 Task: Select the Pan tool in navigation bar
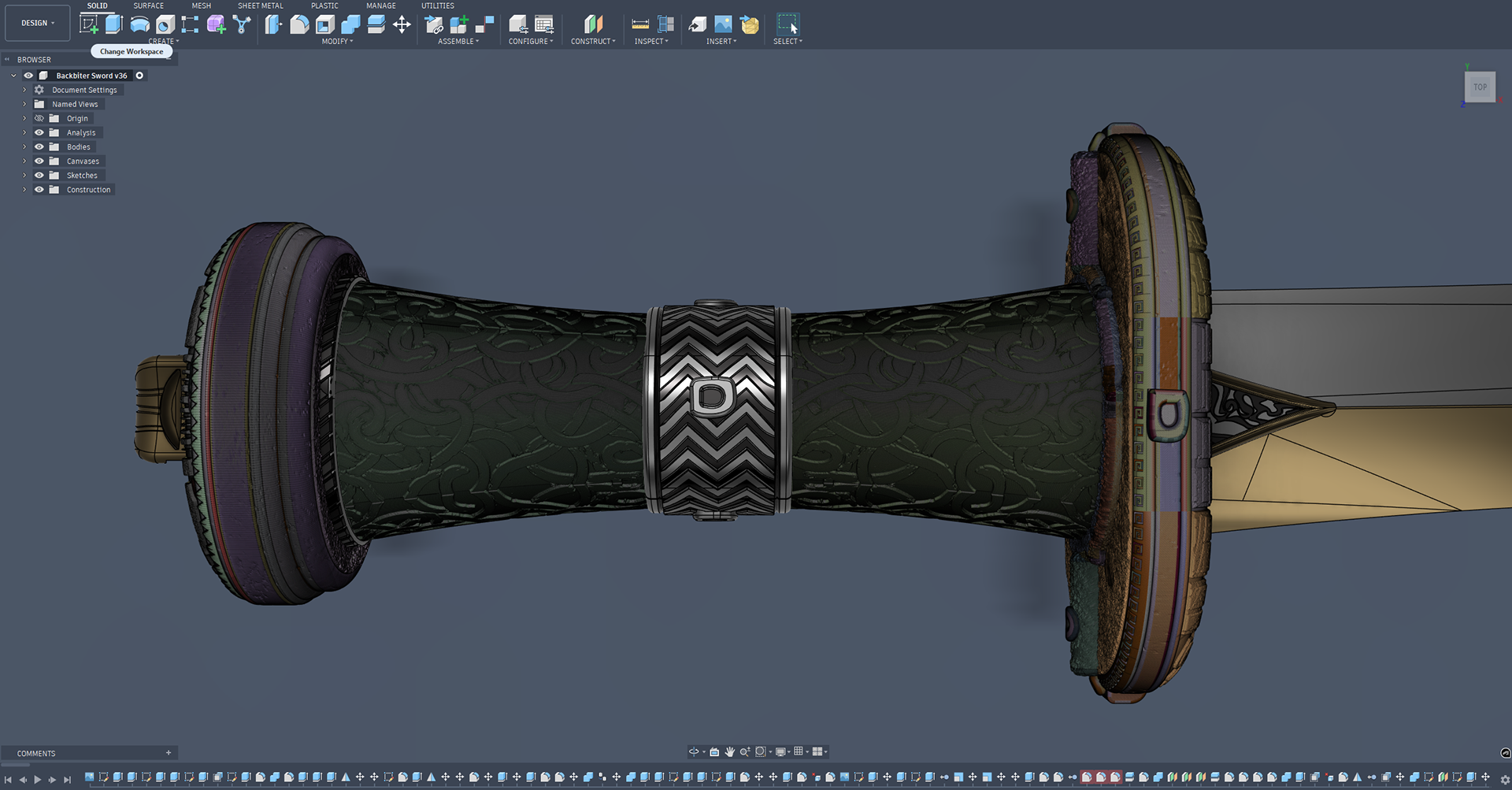coord(729,751)
